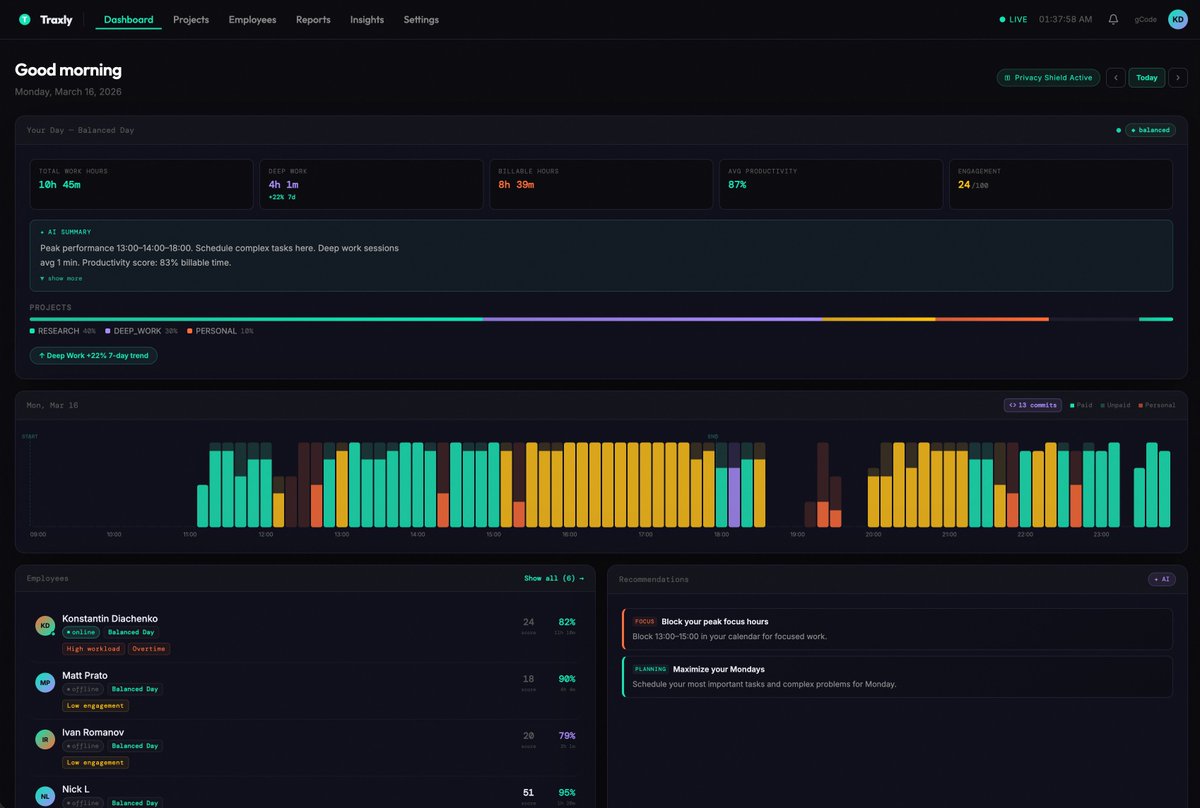This screenshot has height=808, width=1200.
Task: Open the KD user avatar in header
Action: [1178, 19]
